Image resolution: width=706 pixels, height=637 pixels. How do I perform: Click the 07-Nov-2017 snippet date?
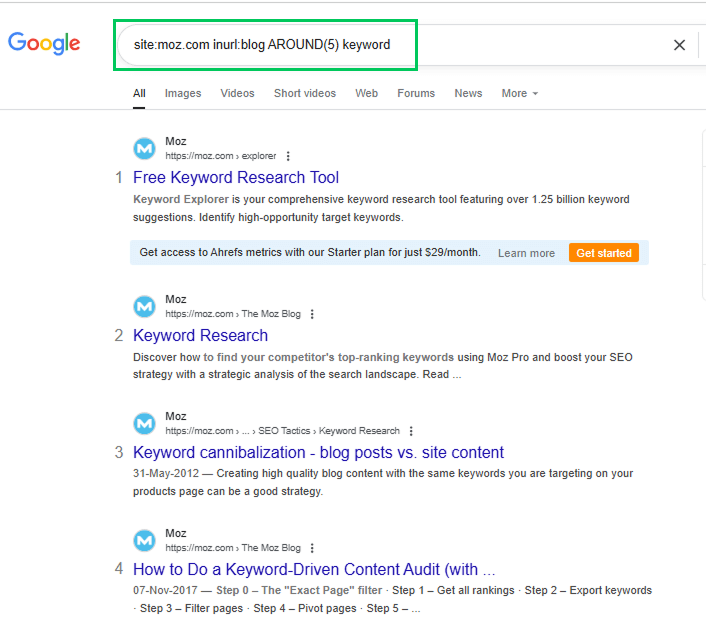pyautogui.click(x=165, y=590)
